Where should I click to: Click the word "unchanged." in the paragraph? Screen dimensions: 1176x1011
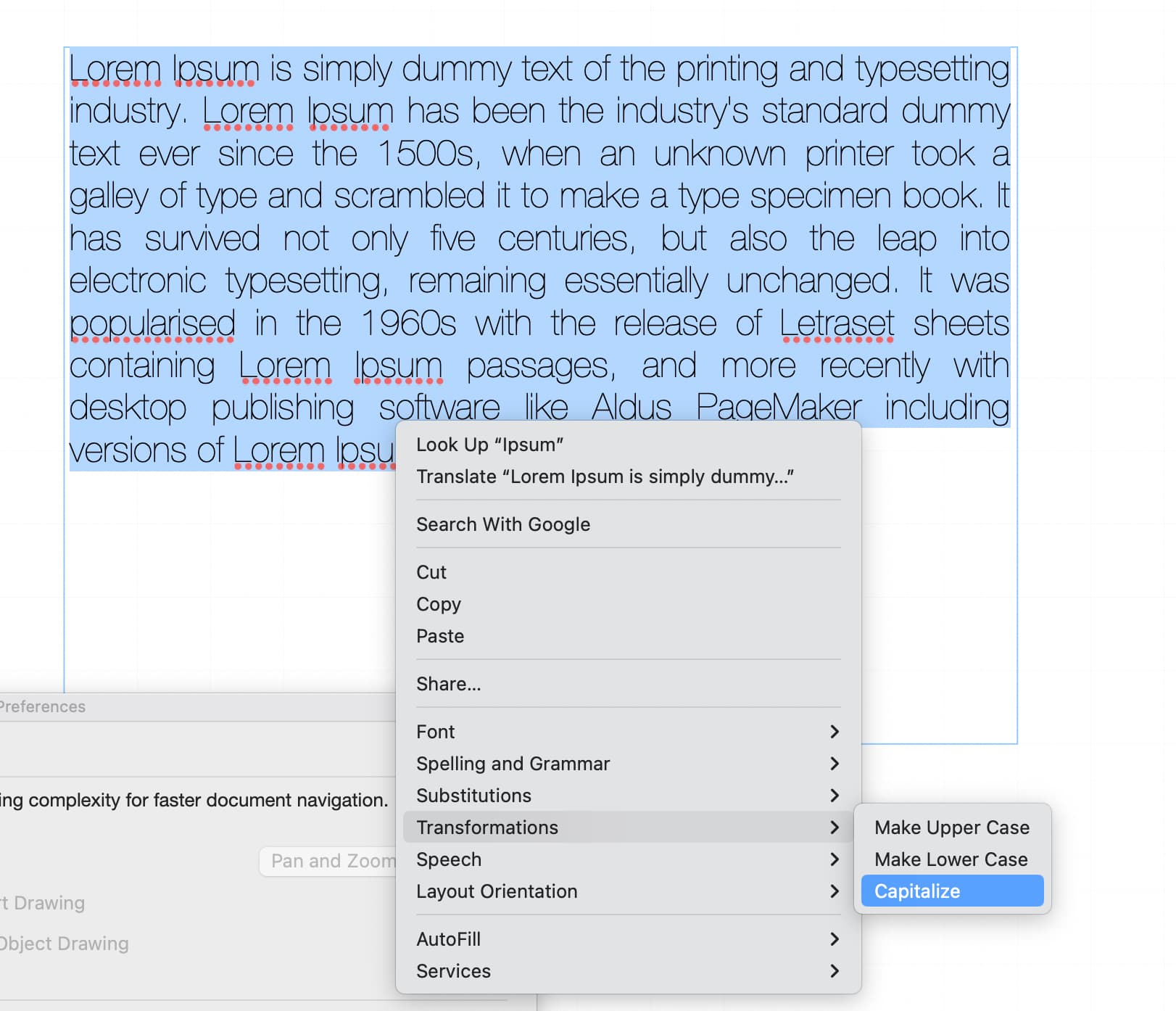pos(812,282)
